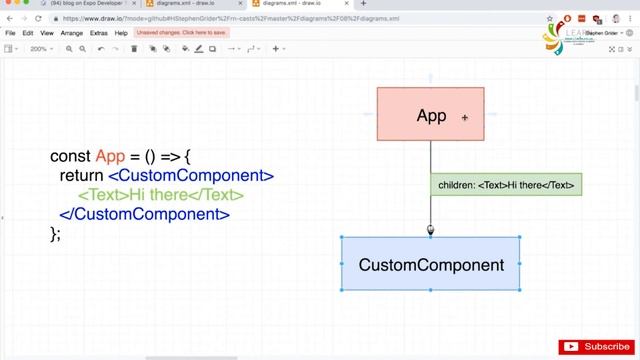This screenshot has height=360, width=640.
Task: Open the File menu
Action: pyautogui.click(x=10, y=33)
